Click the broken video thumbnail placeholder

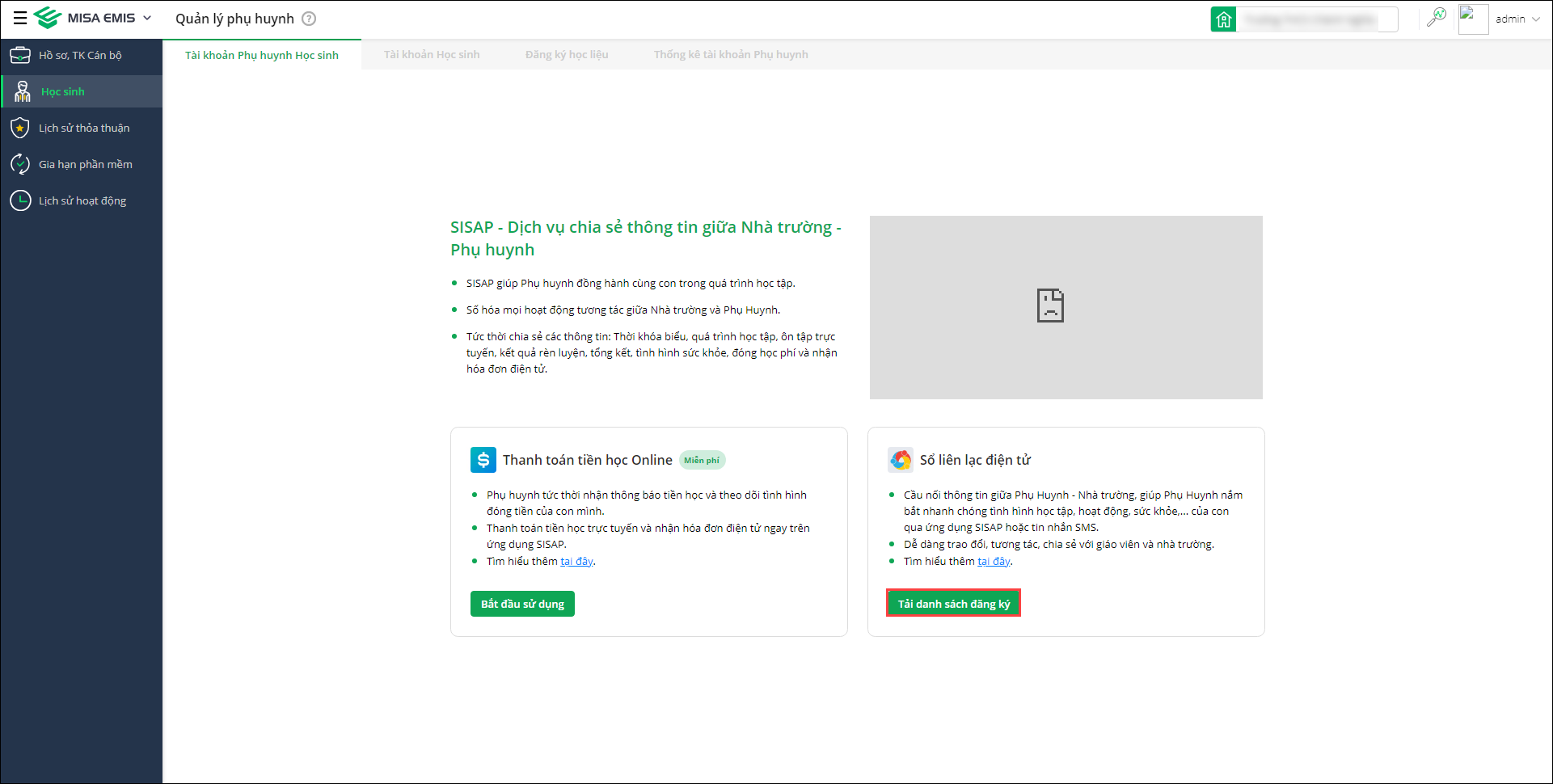(x=1066, y=307)
